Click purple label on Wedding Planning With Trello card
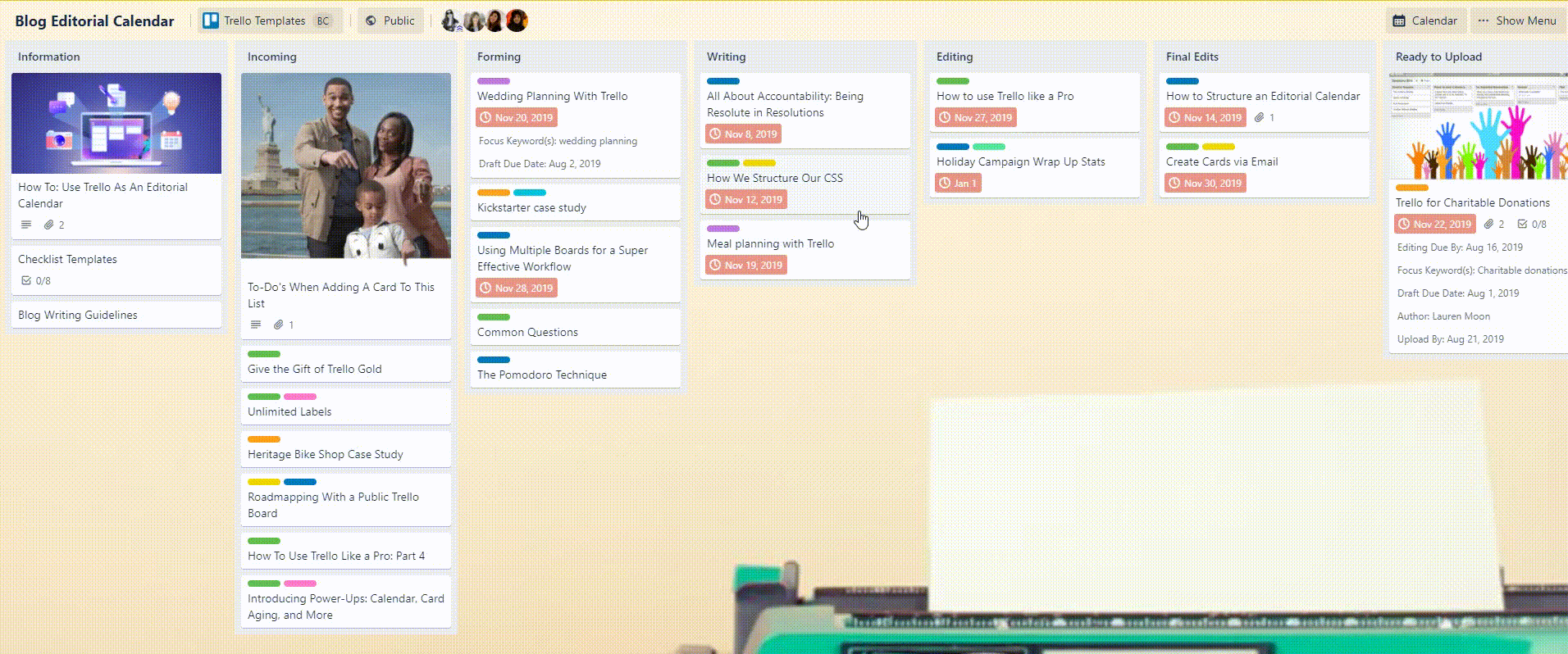The image size is (1568, 654). (494, 81)
